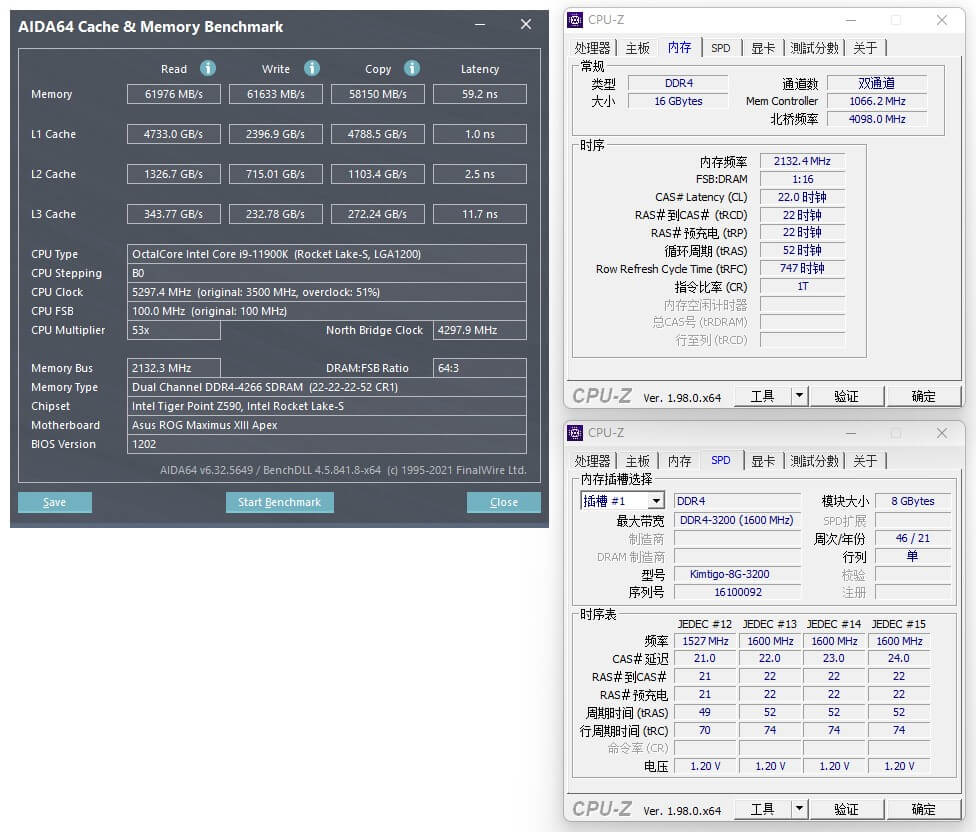Viewport: 976px width, 832px height.
Task: Click the CPU-Z logo icon in top window title
Action: [575, 19]
